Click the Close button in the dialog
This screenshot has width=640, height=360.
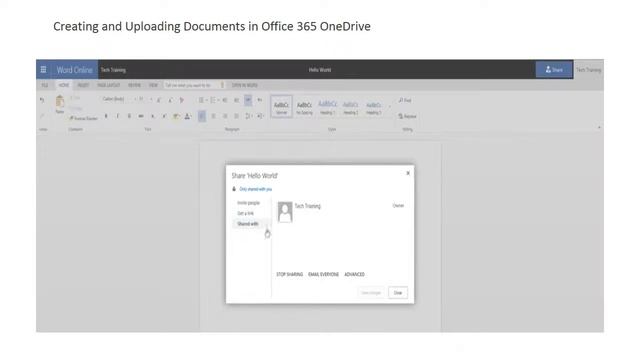click(398, 293)
